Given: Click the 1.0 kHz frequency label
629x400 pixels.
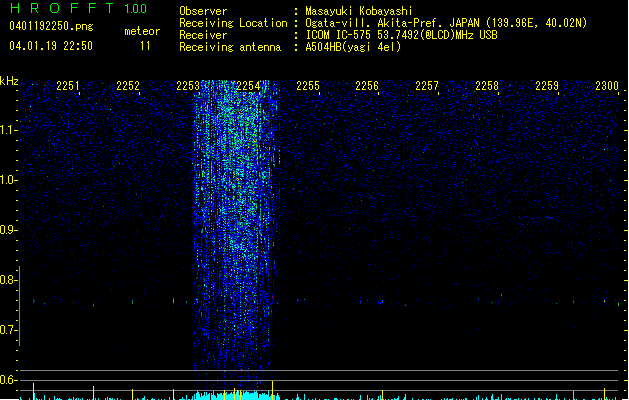Looking at the screenshot, I should pyautogui.click(x=8, y=180).
